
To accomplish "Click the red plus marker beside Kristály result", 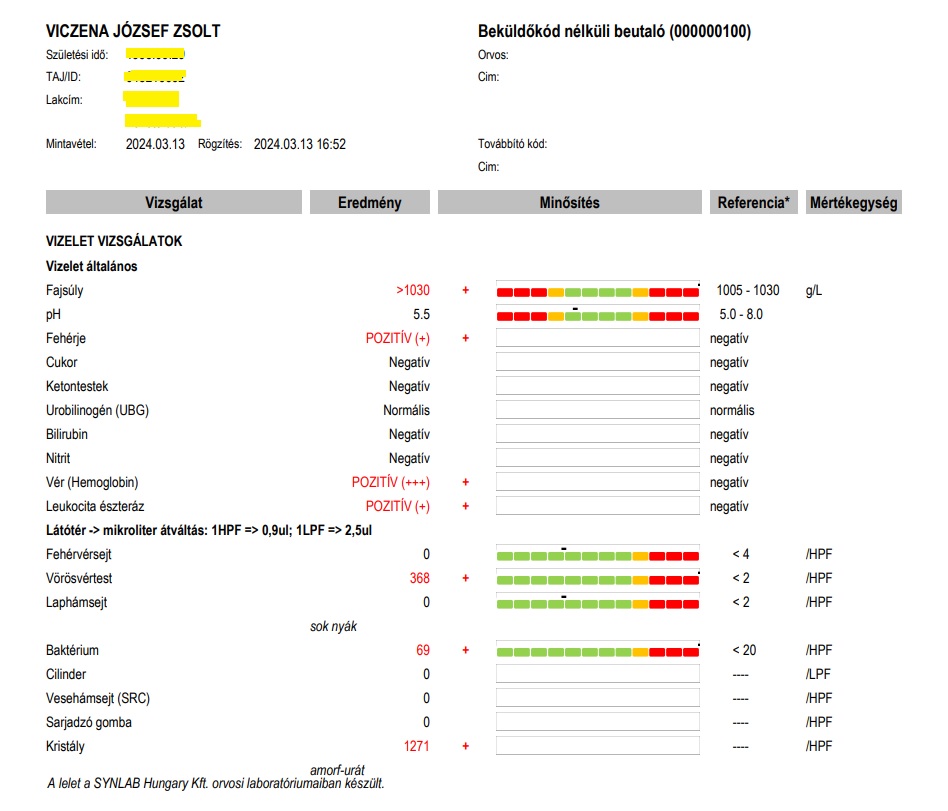I will pos(465,747).
